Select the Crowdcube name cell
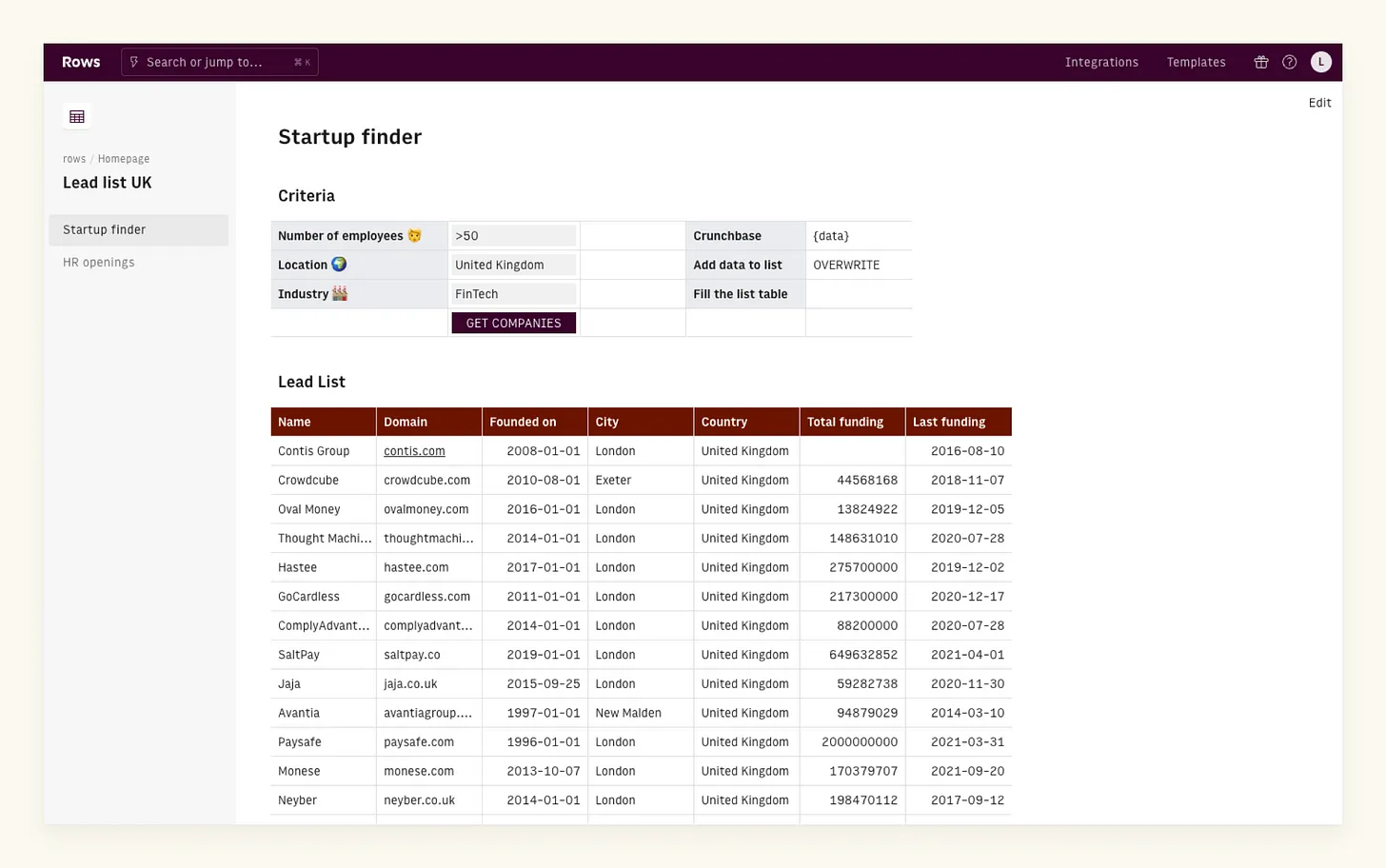The height and width of the screenshot is (868, 1386). [x=324, y=480]
